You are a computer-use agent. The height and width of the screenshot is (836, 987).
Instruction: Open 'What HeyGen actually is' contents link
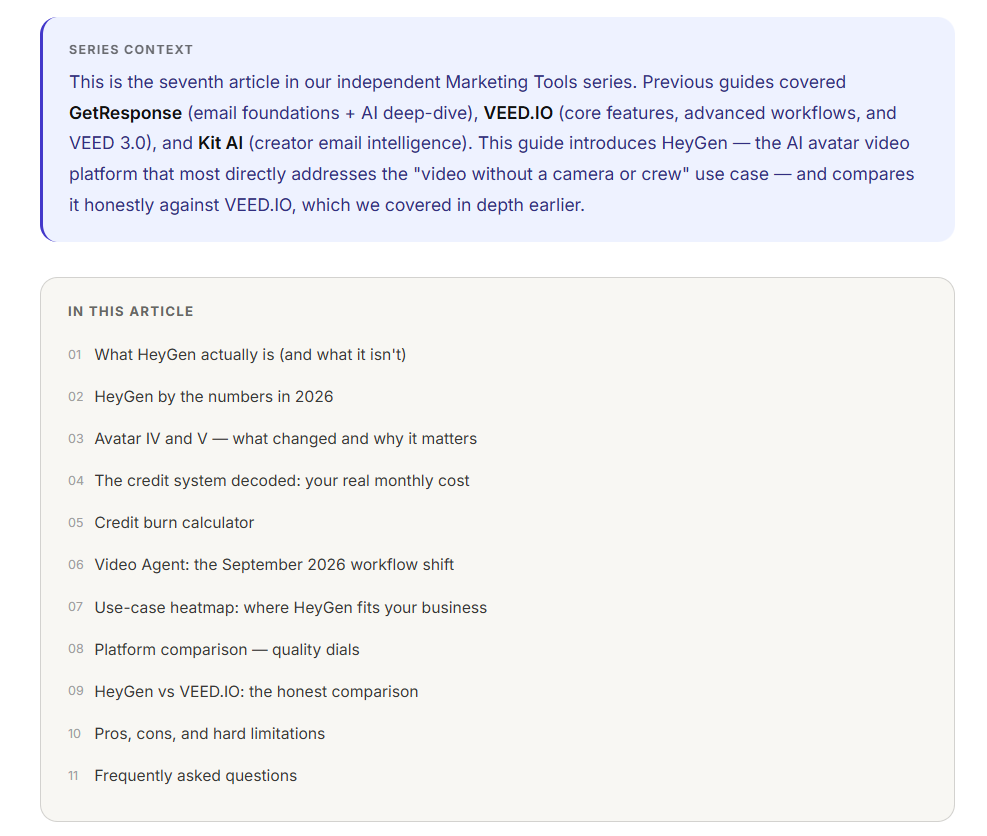(x=250, y=355)
